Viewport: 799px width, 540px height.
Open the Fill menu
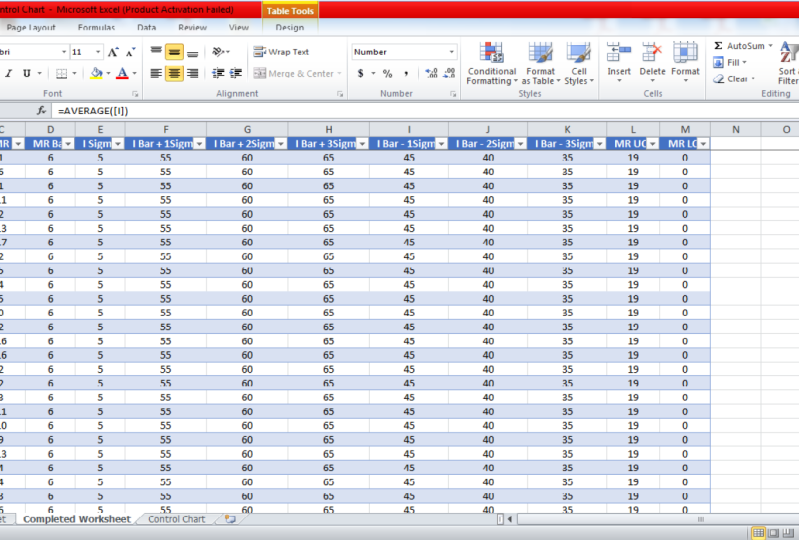click(x=730, y=62)
